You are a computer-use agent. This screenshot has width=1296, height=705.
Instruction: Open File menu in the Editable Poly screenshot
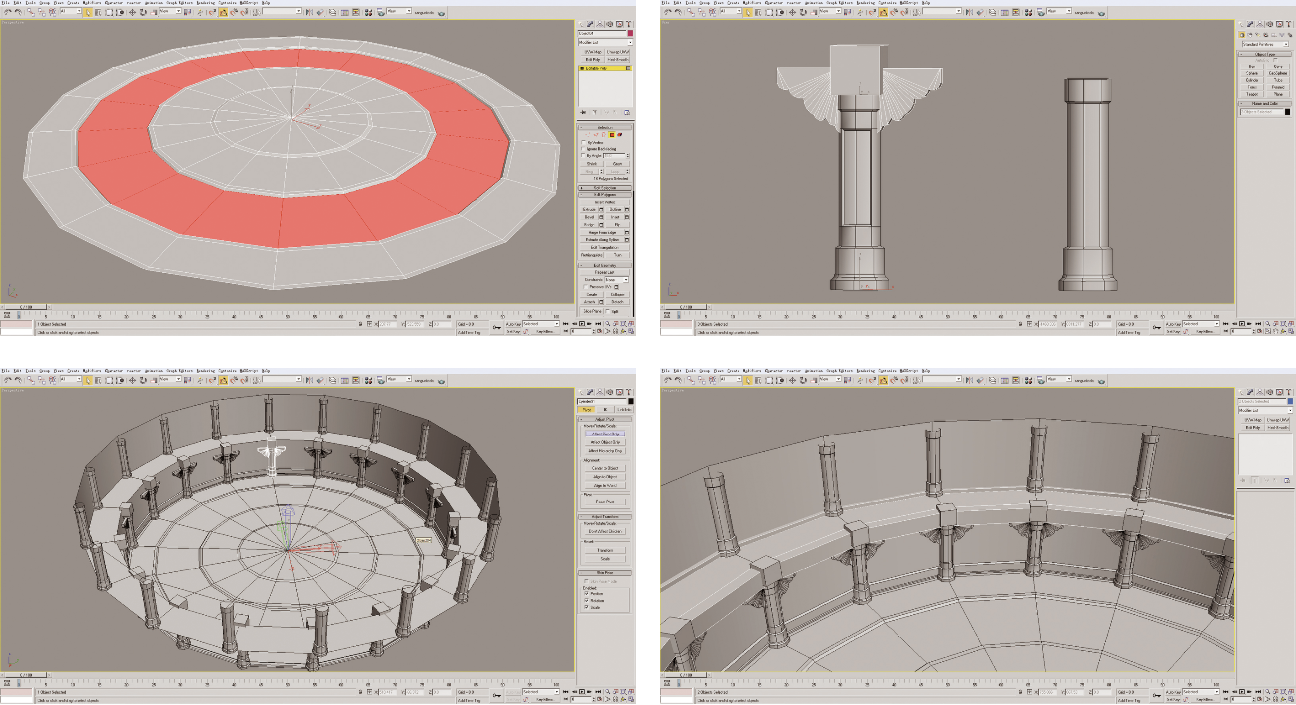pyautogui.click(x=6, y=3)
